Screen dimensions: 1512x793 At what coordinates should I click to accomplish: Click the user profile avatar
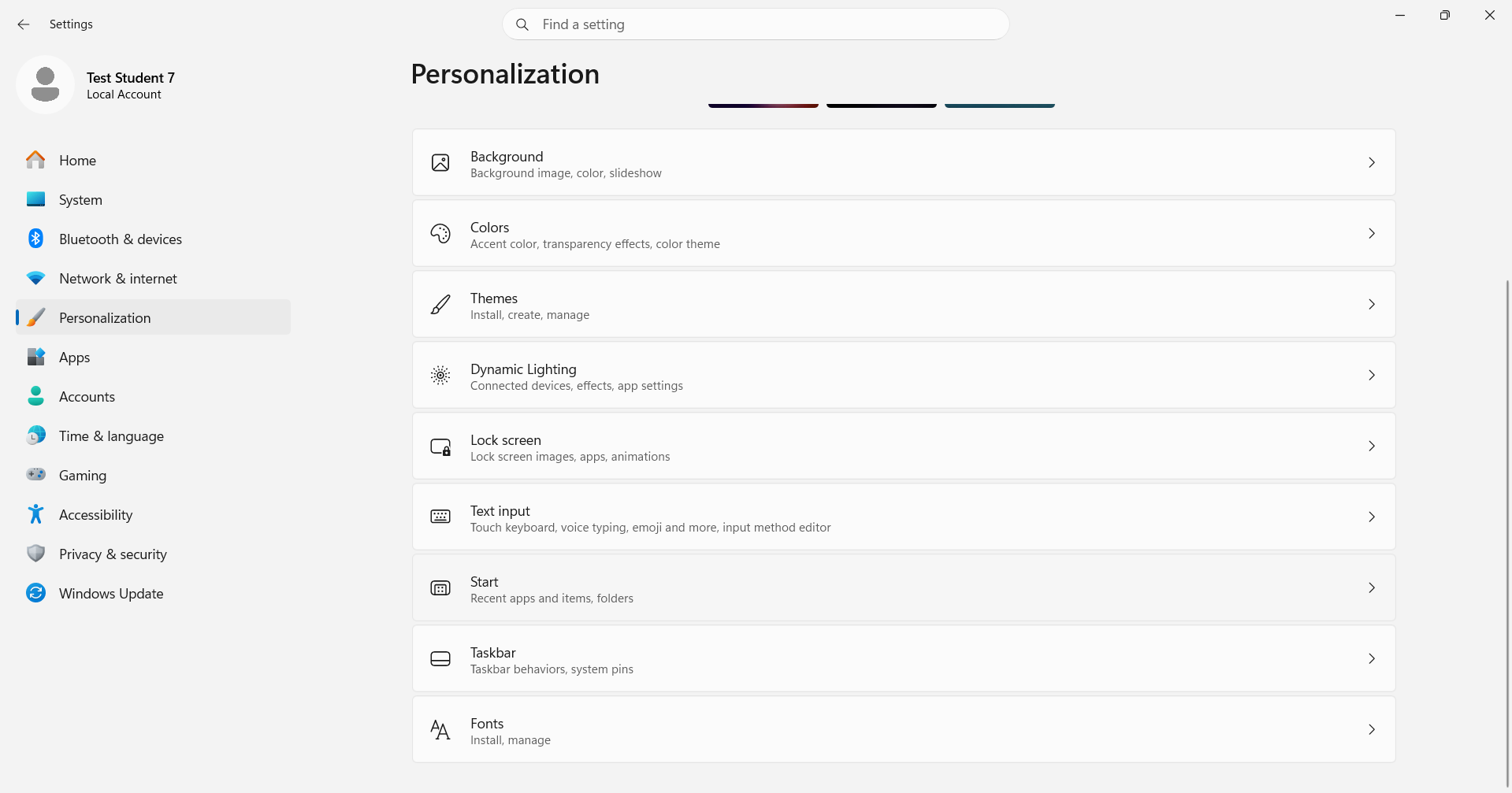tap(45, 84)
